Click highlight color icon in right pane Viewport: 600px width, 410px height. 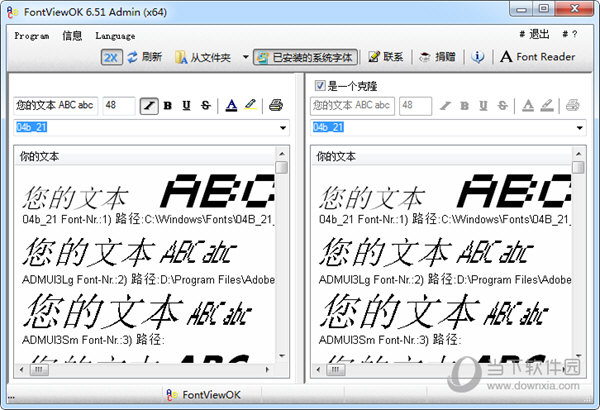click(547, 105)
